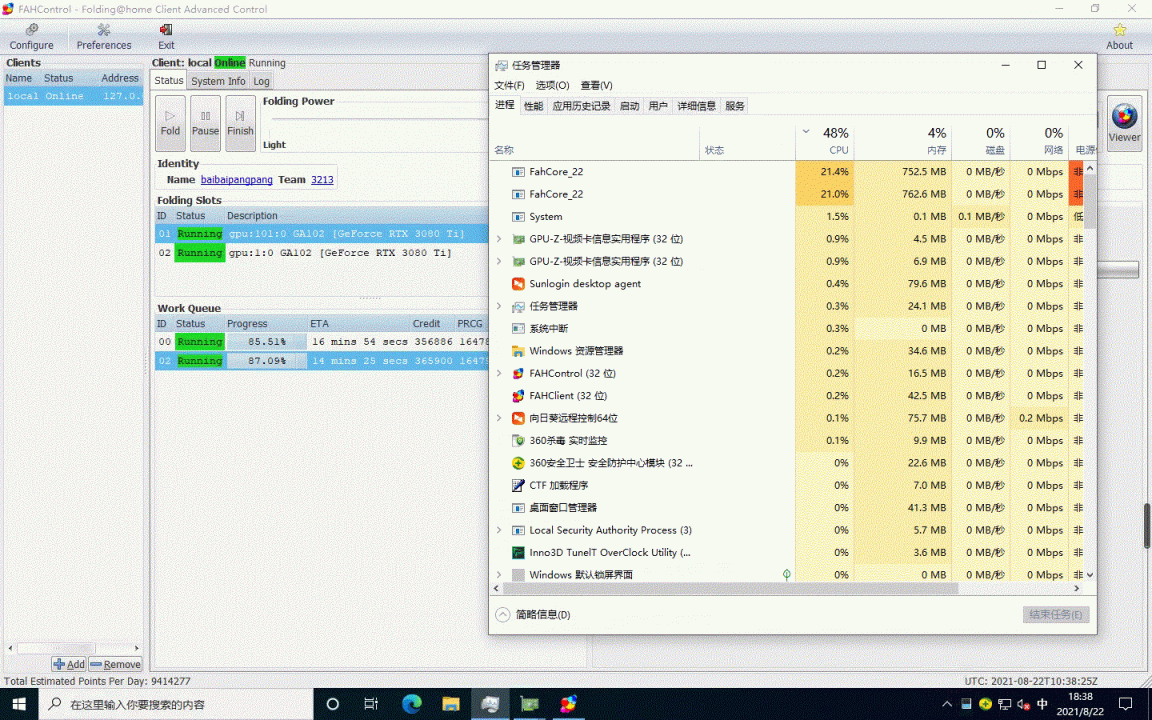Click the Finish button
The width and height of the screenshot is (1152, 720).
240,123
